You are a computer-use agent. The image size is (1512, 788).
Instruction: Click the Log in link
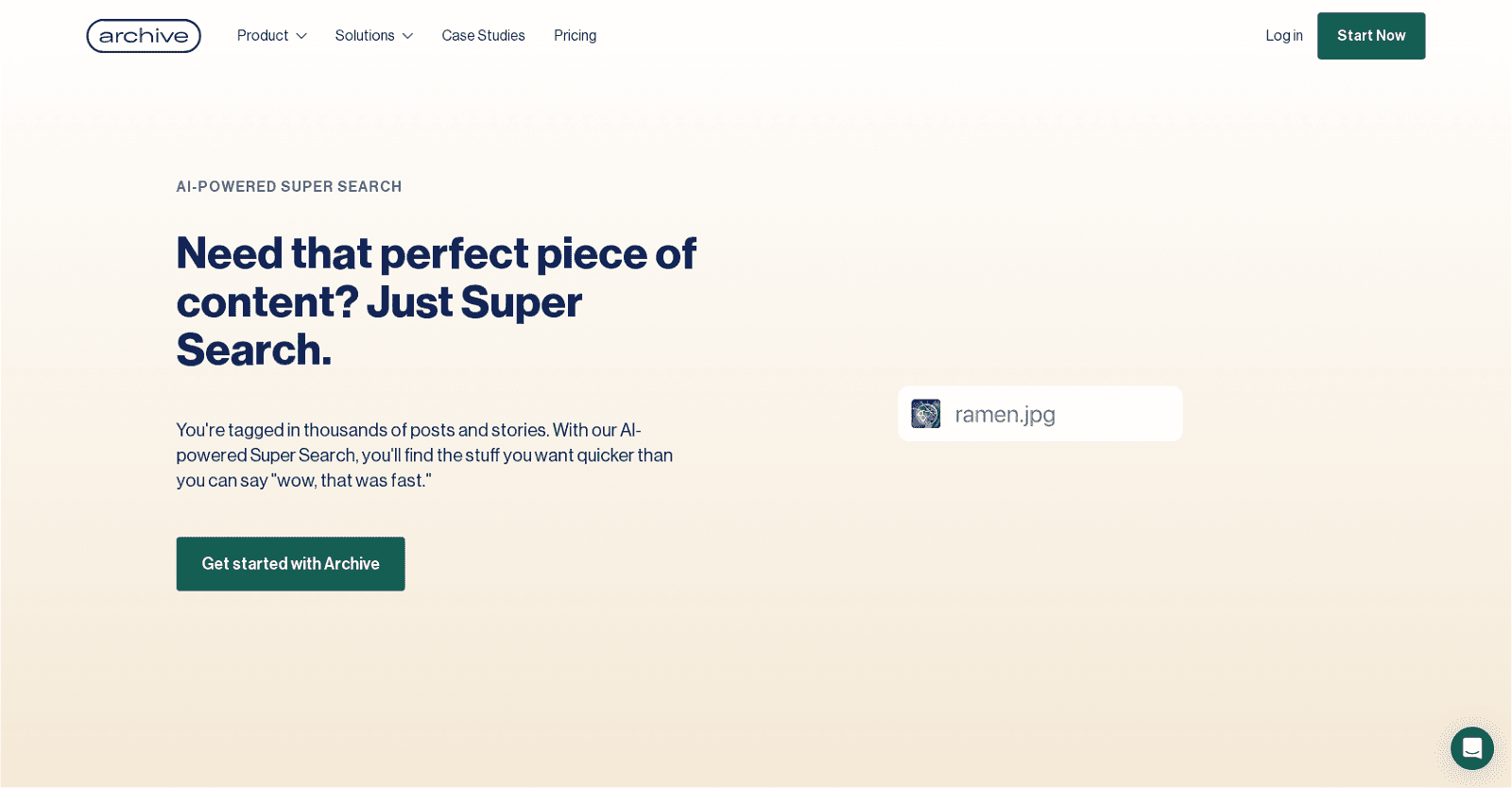1283,36
